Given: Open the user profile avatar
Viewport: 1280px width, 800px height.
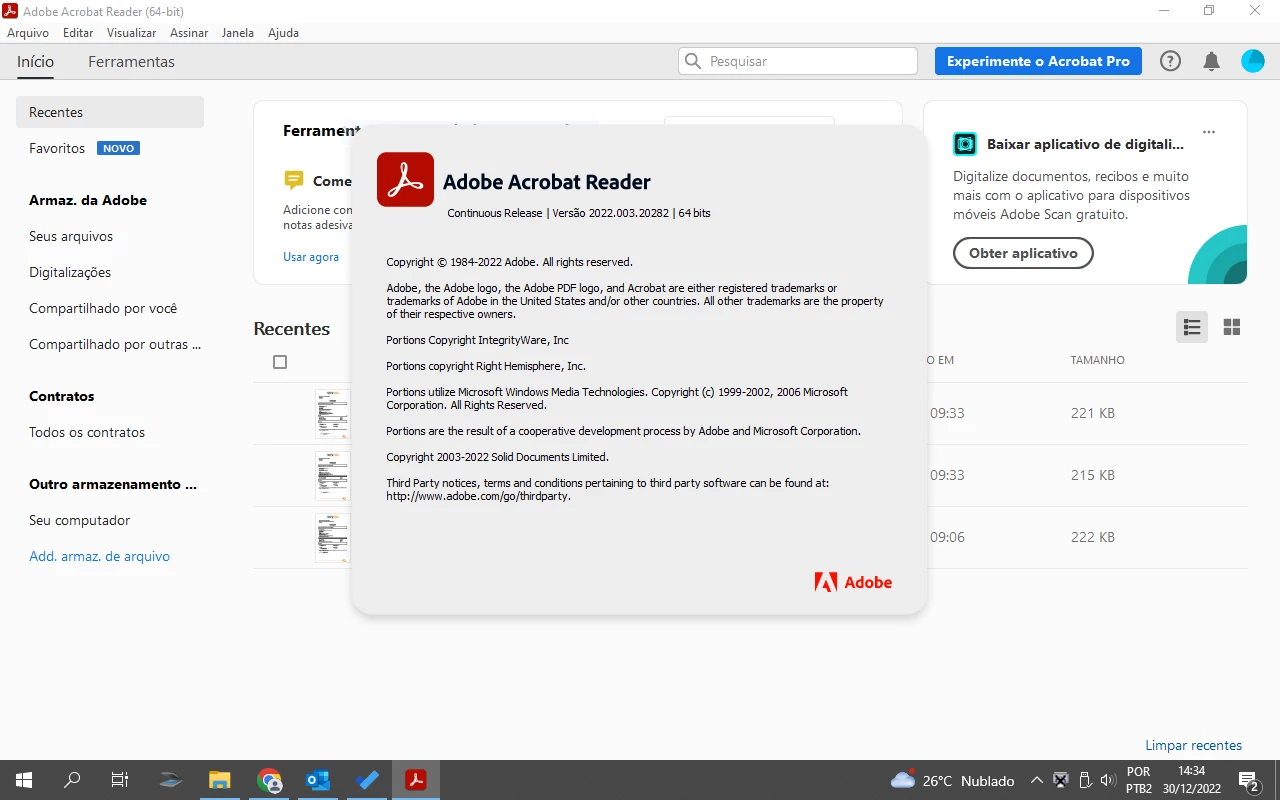Looking at the screenshot, I should click(1253, 61).
